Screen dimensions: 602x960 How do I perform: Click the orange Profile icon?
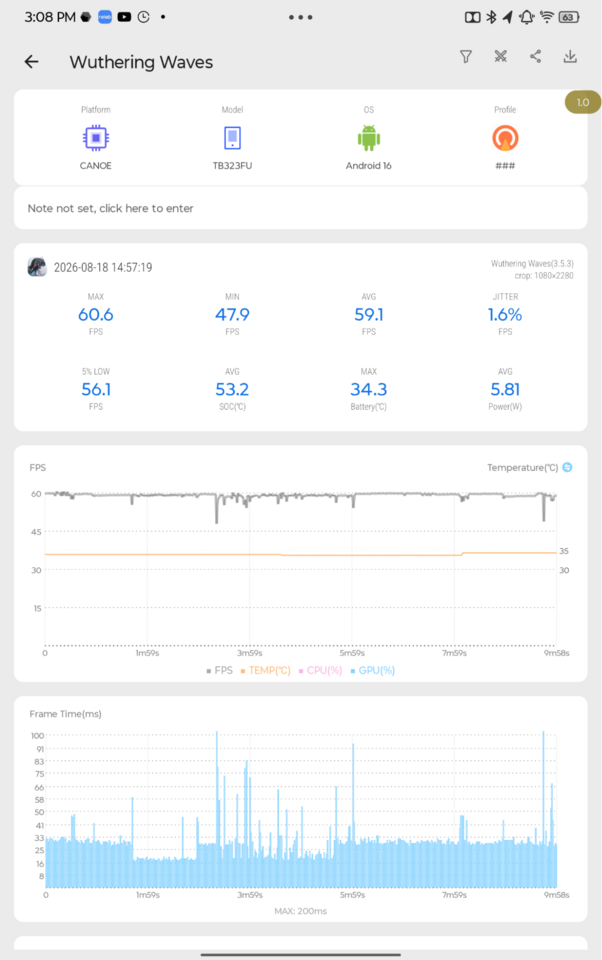505,138
